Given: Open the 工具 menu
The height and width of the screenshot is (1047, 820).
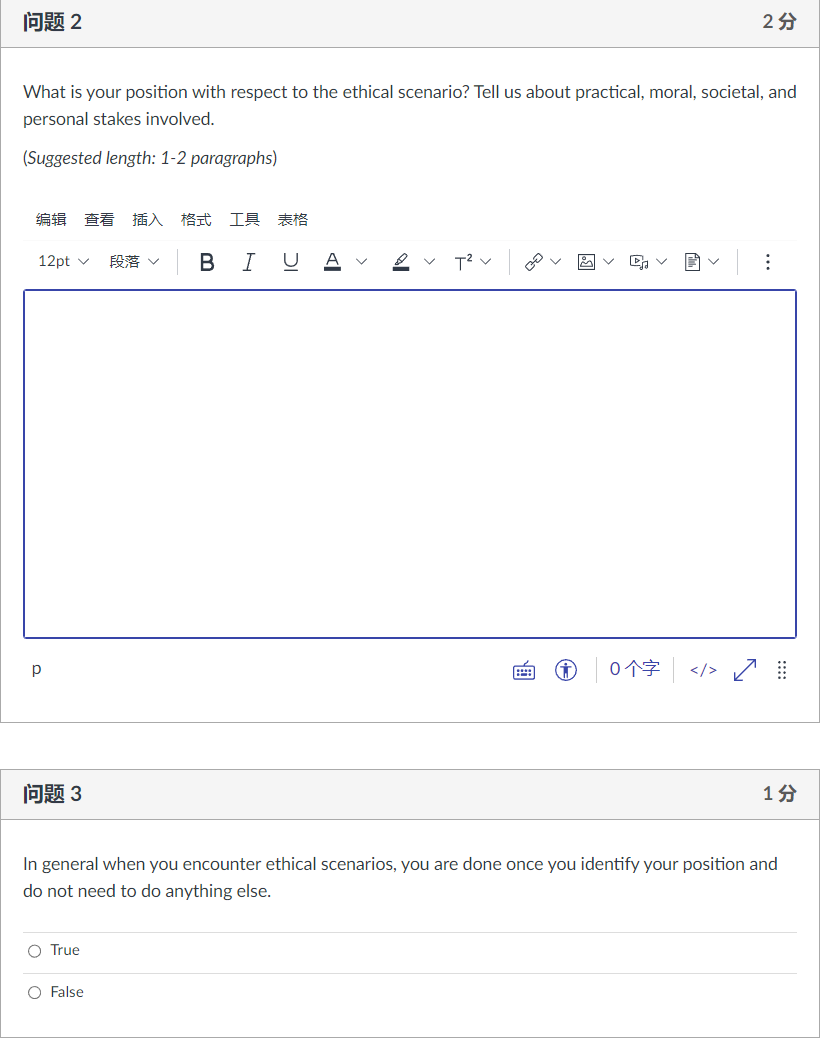Looking at the screenshot, I should coord(244,220).
